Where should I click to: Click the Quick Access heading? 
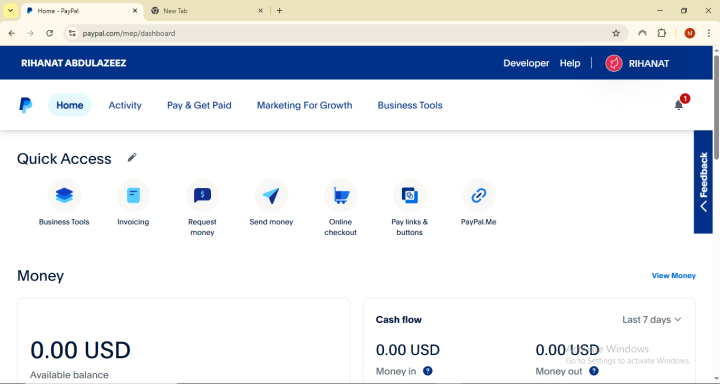point(64,159)
